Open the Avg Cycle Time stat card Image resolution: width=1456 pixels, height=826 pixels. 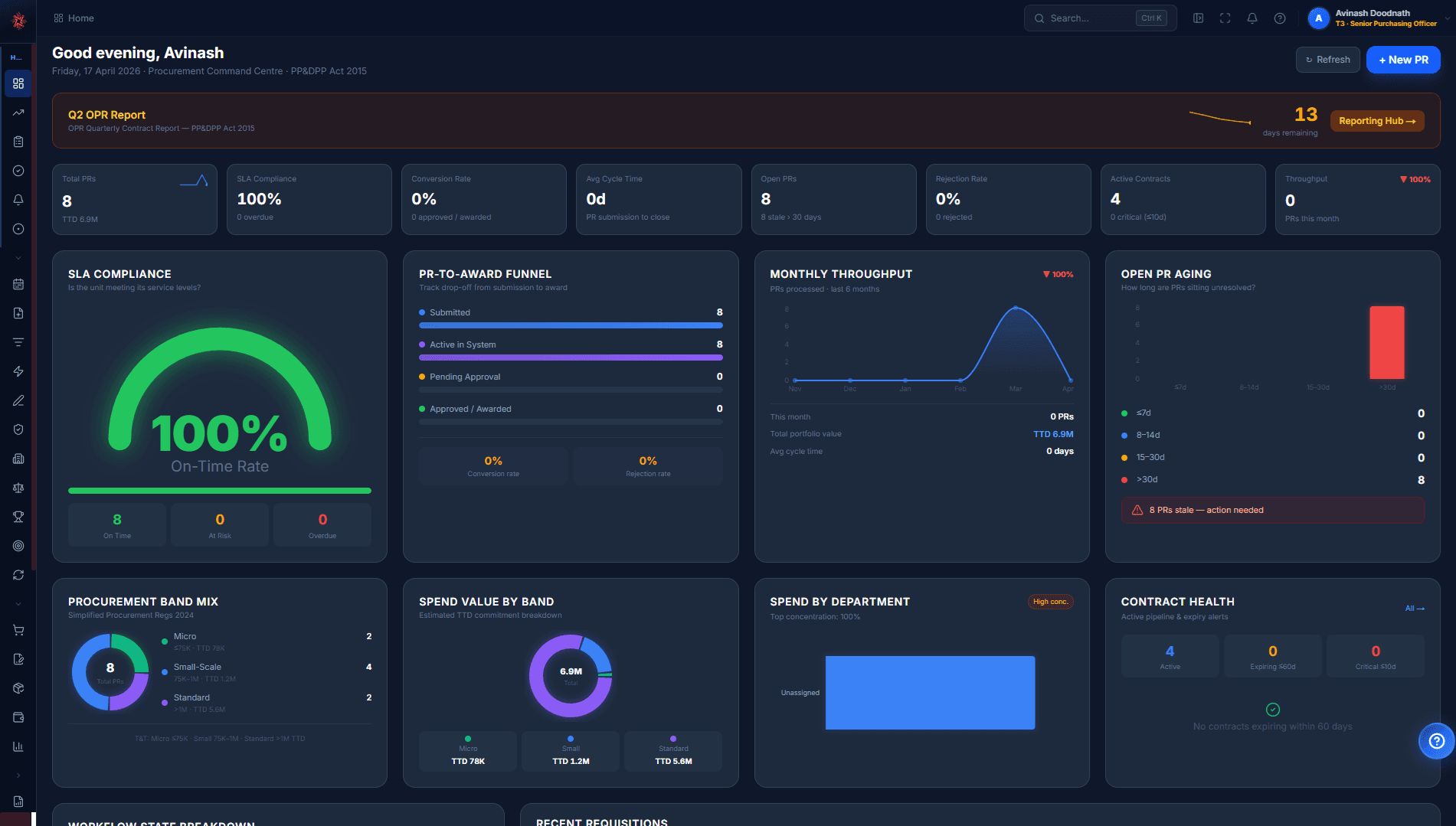659,199
